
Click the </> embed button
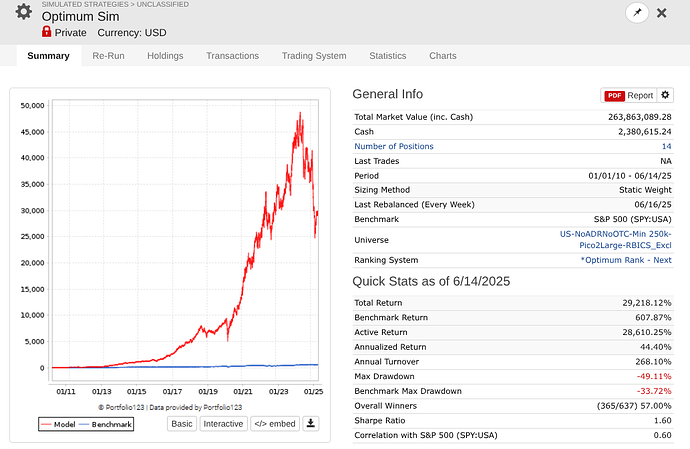click(x=275, y=423)
